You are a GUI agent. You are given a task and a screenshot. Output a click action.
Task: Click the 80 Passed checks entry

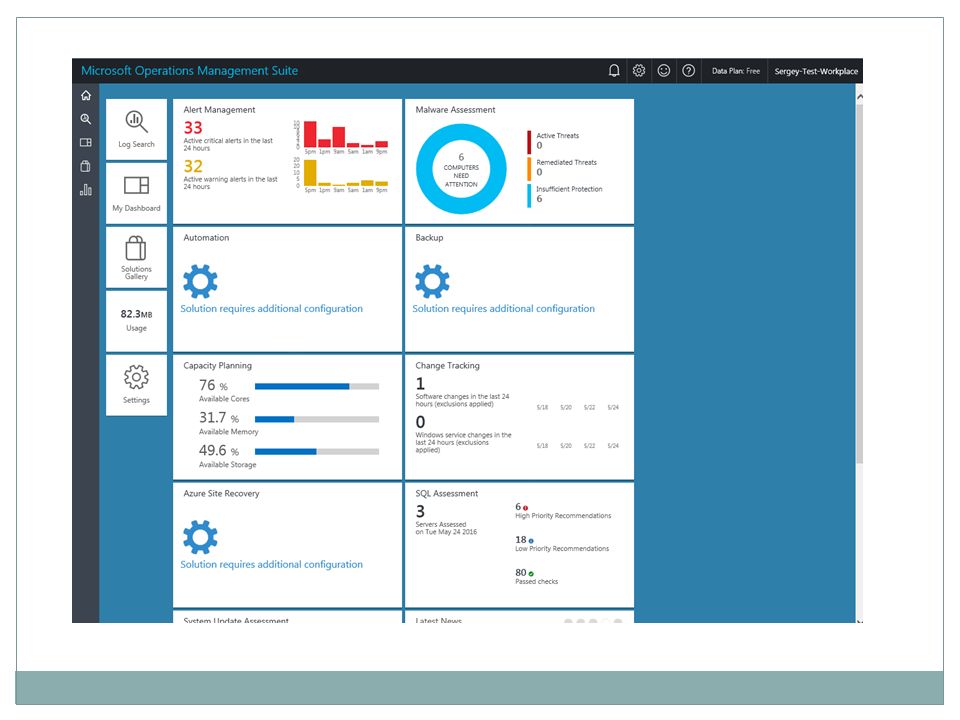point(536,577)
